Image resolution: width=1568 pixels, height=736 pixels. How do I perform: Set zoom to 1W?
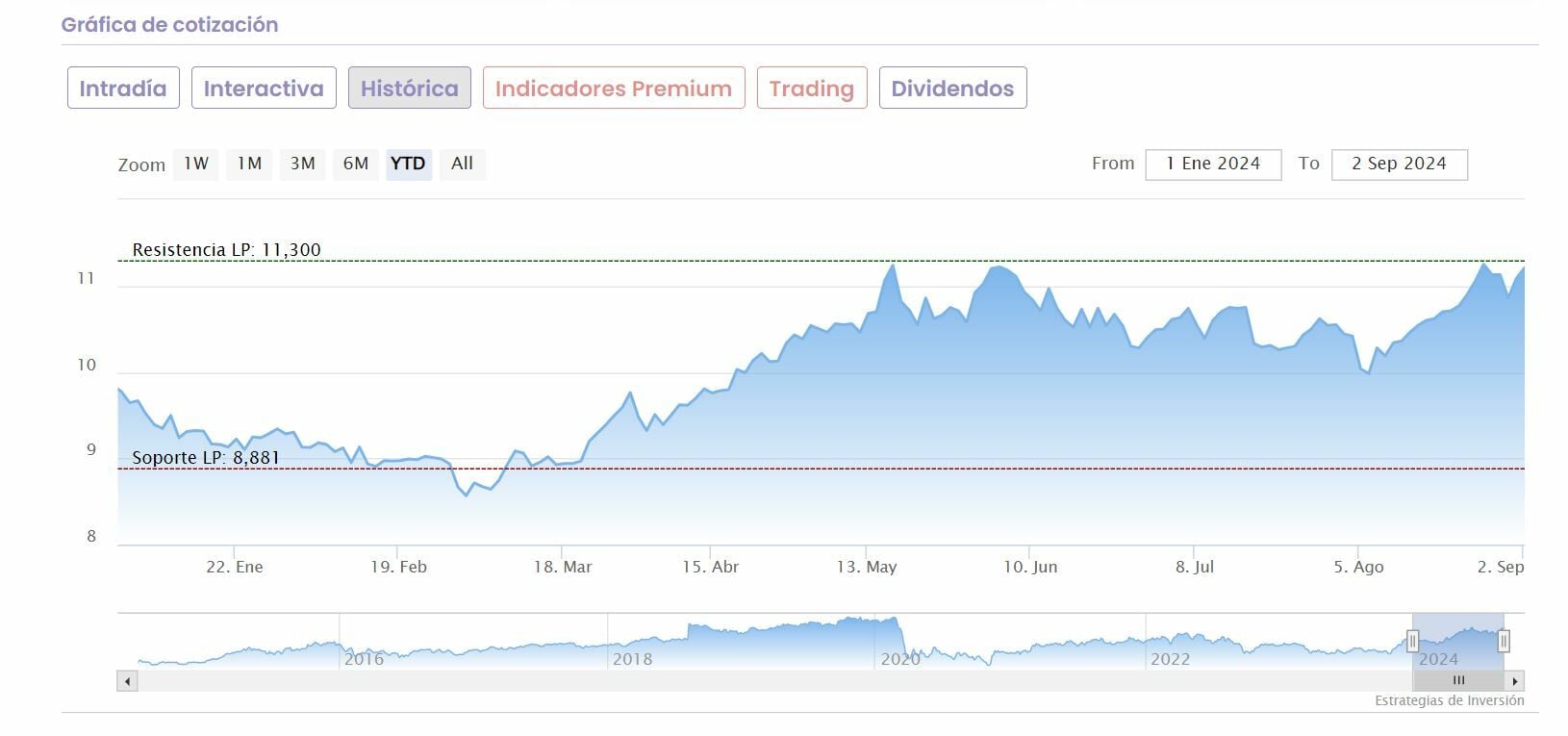[x=196, y=164]
